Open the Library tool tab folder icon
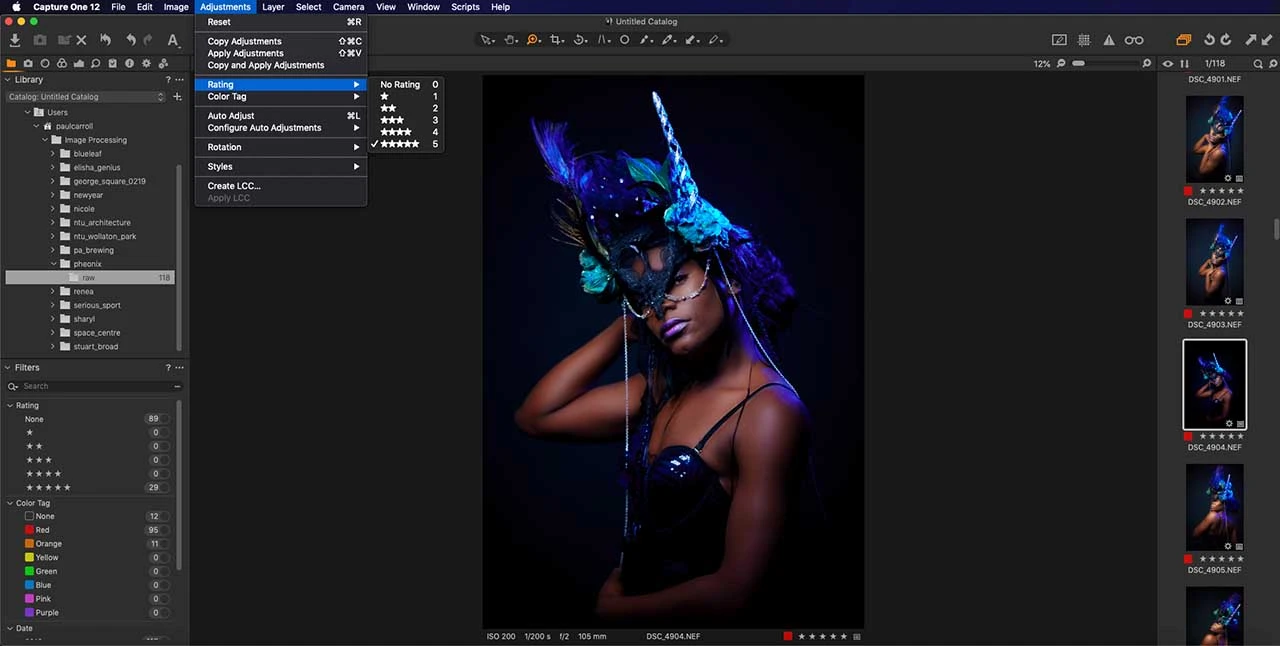This screenshot has height=646, width=1280. pyautogui.click(x=12, y=63)
